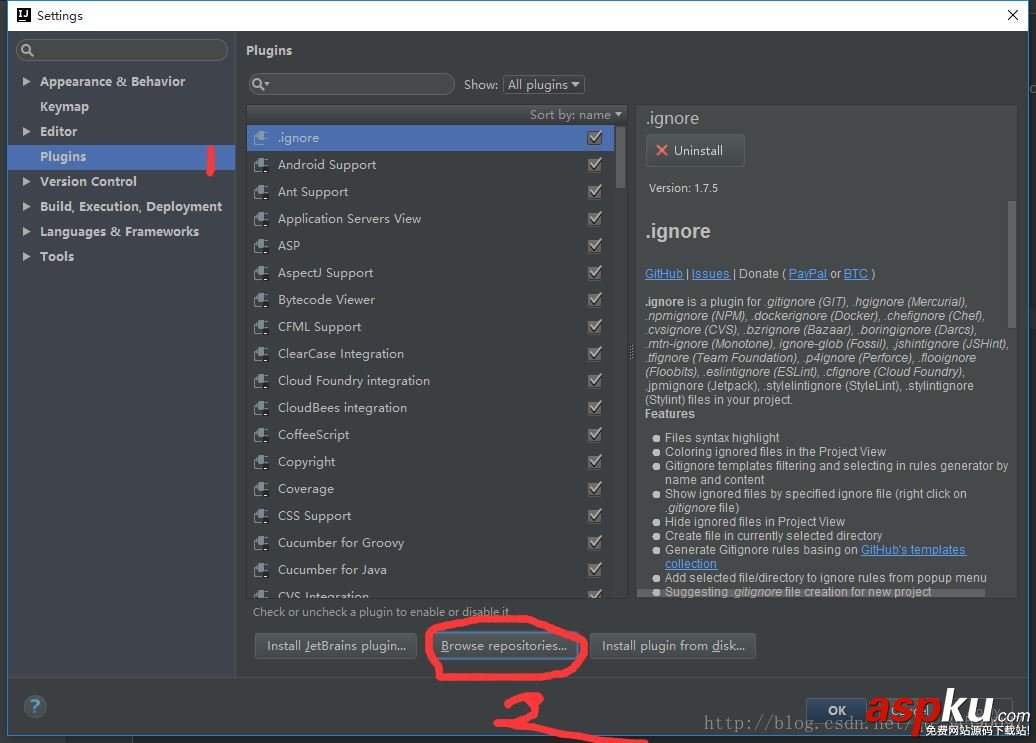Disable the ASP plugin checkbox
This screenshot has width=1036, height=743.
coord(595,245)
